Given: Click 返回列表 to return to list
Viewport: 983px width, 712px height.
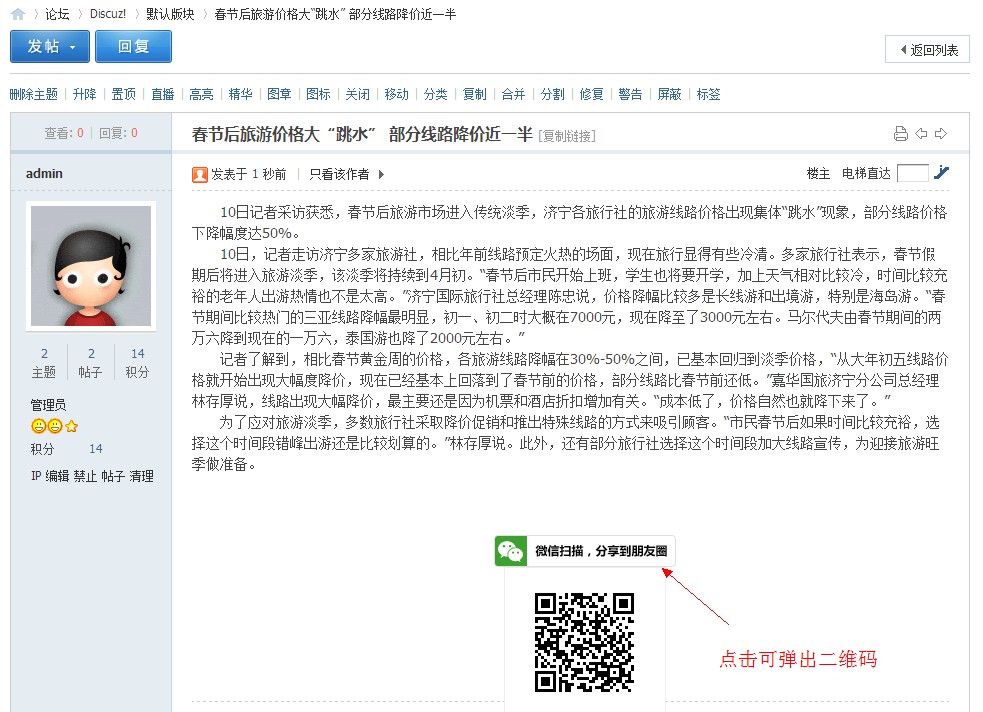Looking at the screenshot, I should pyautogui.click(x=927, y=50).
